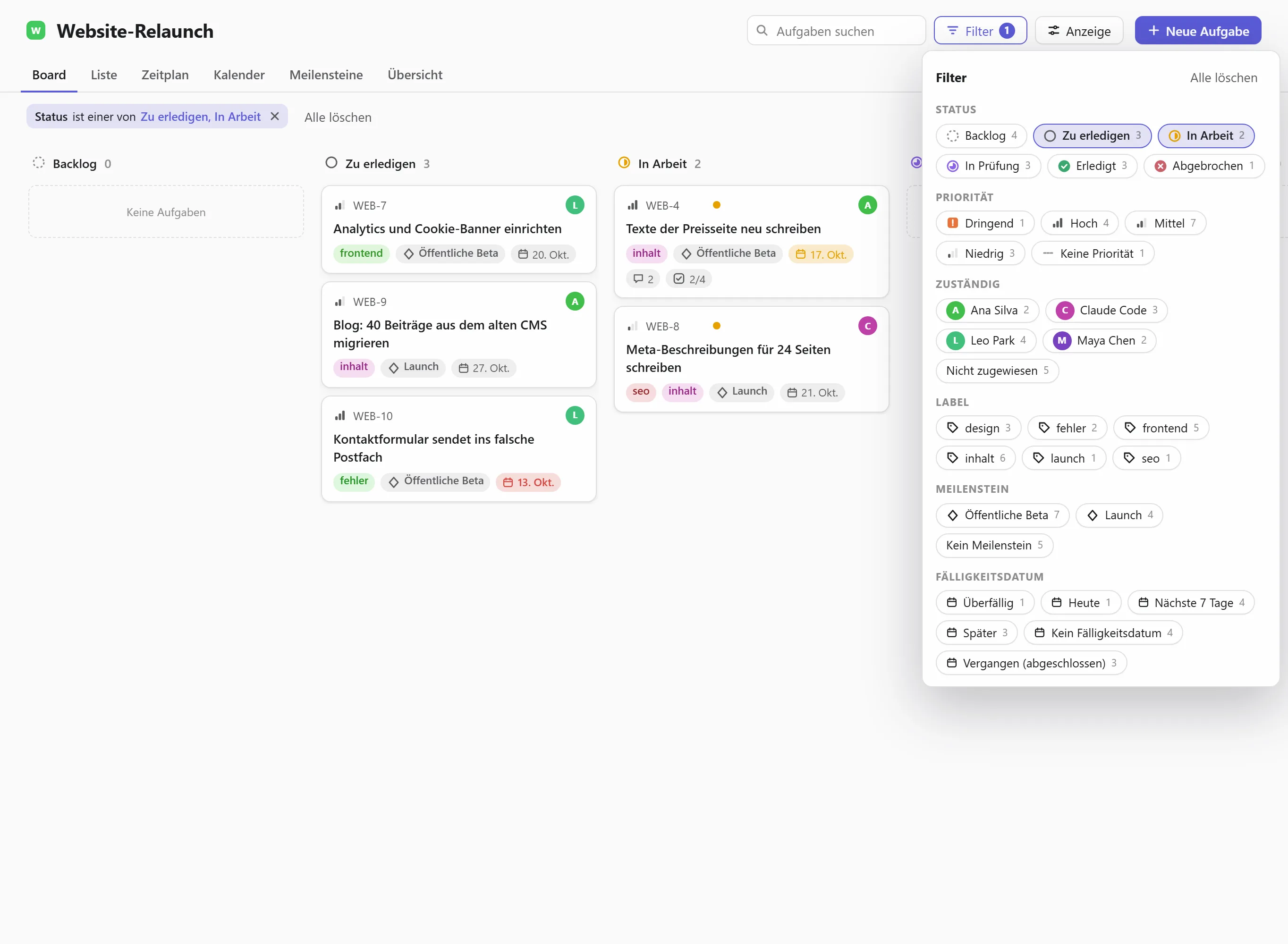Screen dimensions: 1288x944
Task: Click the orange dot on WEB-8
Action: coord(717,326)
